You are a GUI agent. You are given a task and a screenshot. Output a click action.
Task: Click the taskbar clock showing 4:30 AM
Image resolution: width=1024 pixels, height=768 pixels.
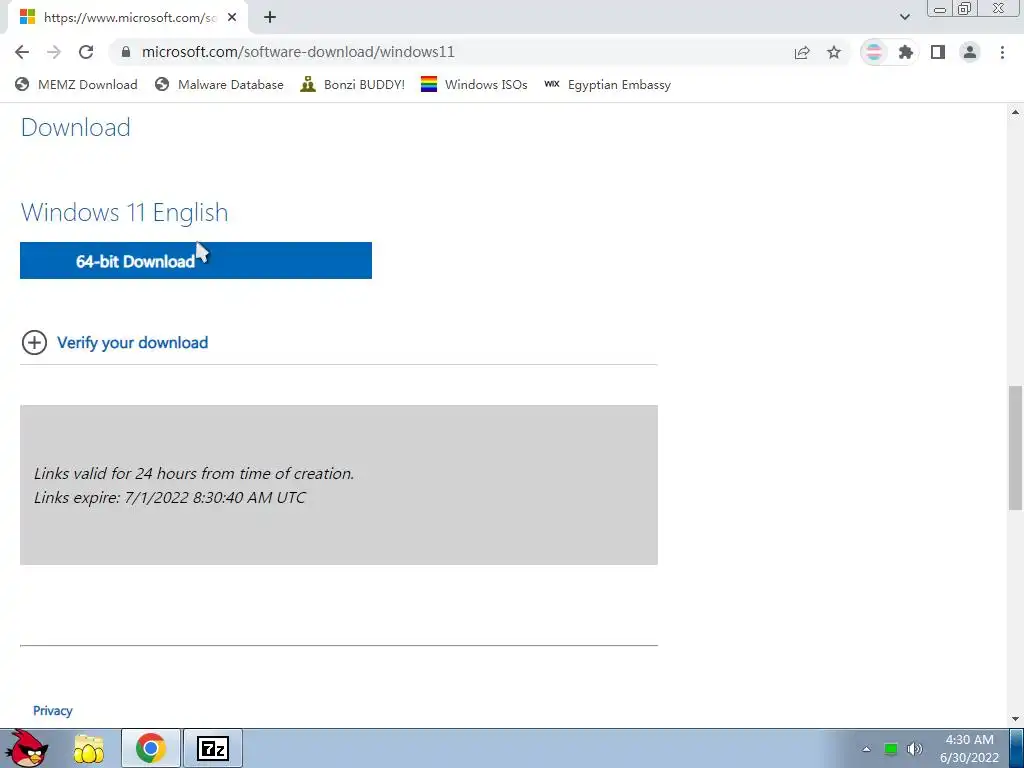969,748
